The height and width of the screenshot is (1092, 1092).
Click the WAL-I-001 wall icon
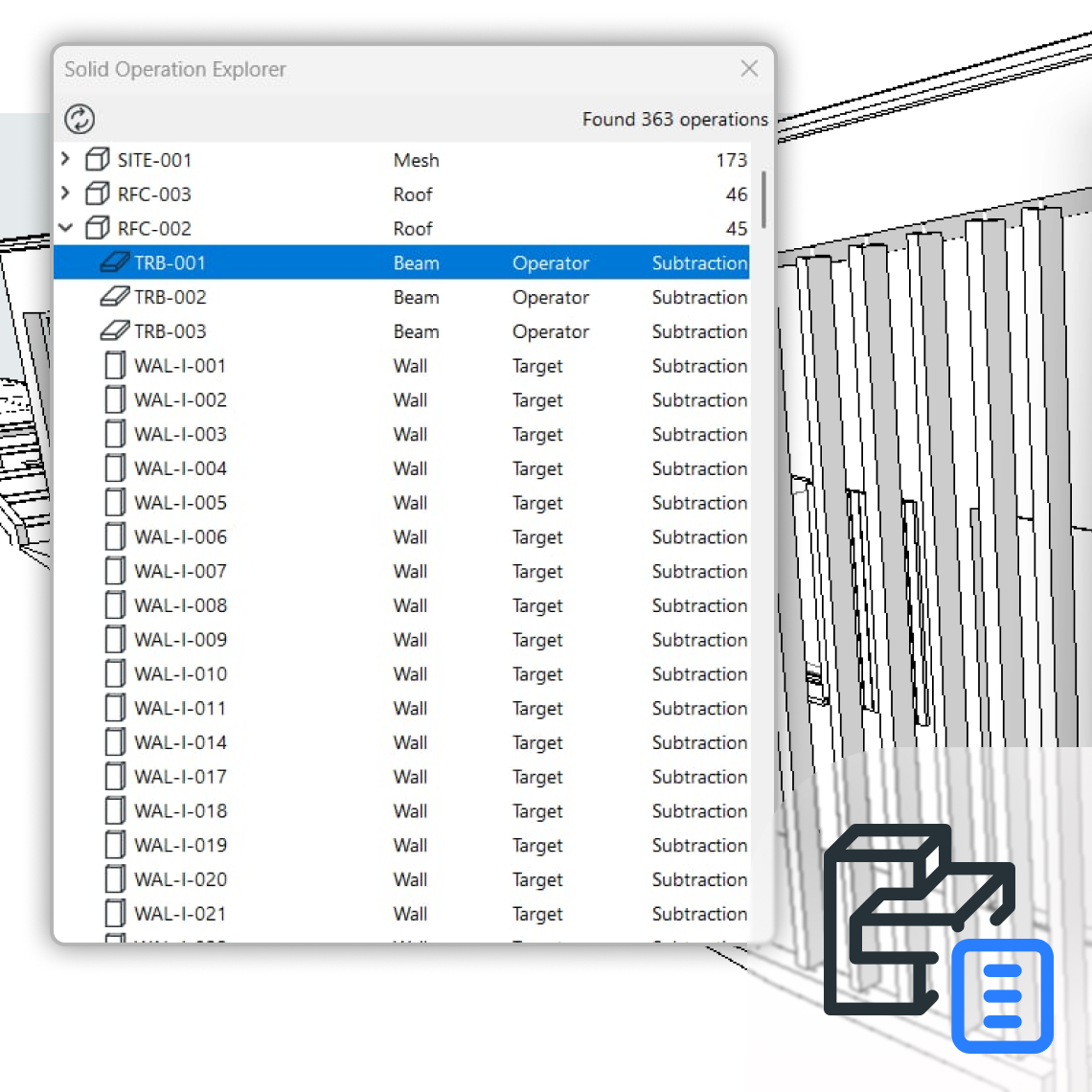(x=115, y=366)
